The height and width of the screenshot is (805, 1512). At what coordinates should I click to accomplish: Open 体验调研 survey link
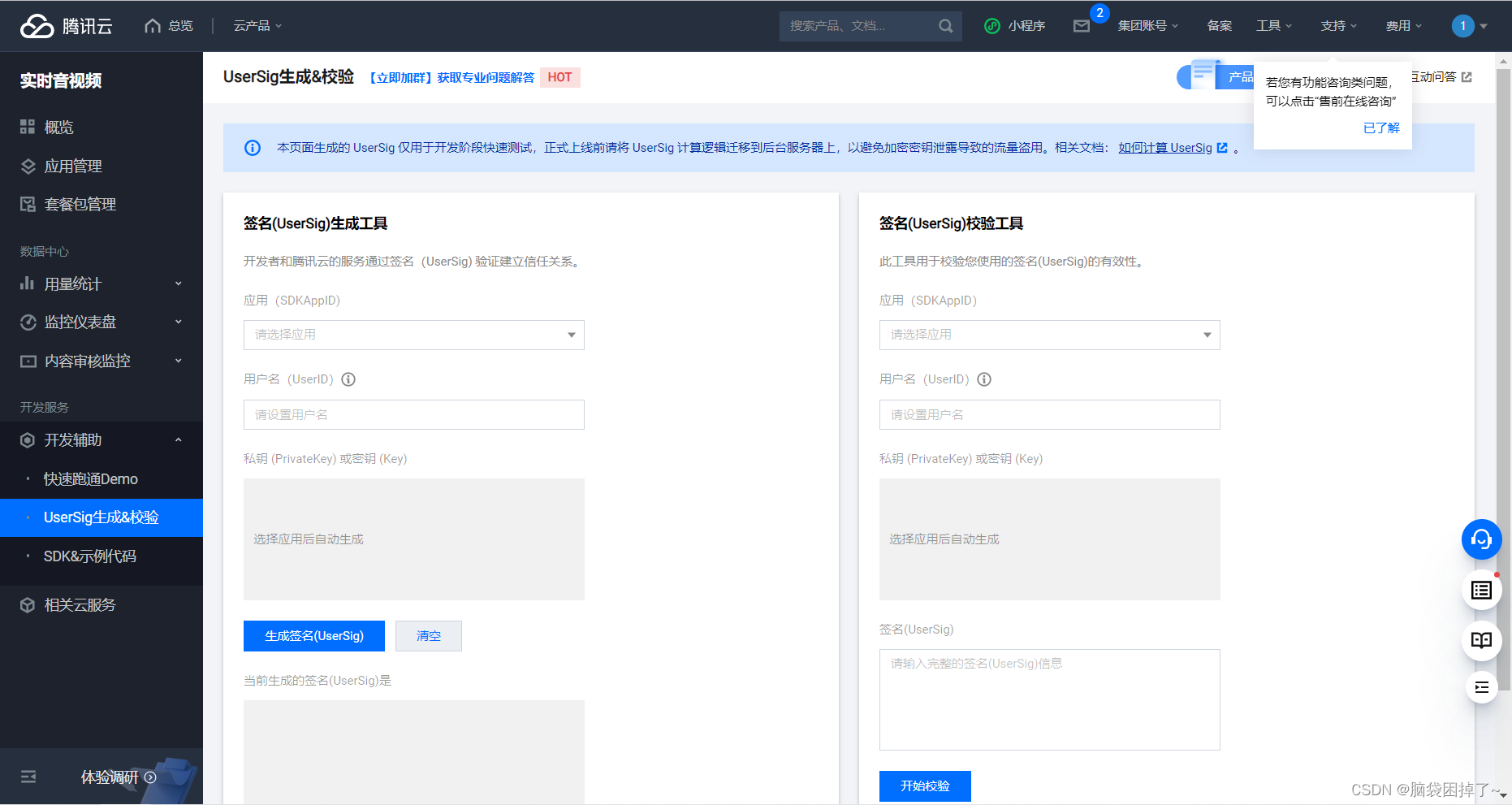(x=119, y=777)
